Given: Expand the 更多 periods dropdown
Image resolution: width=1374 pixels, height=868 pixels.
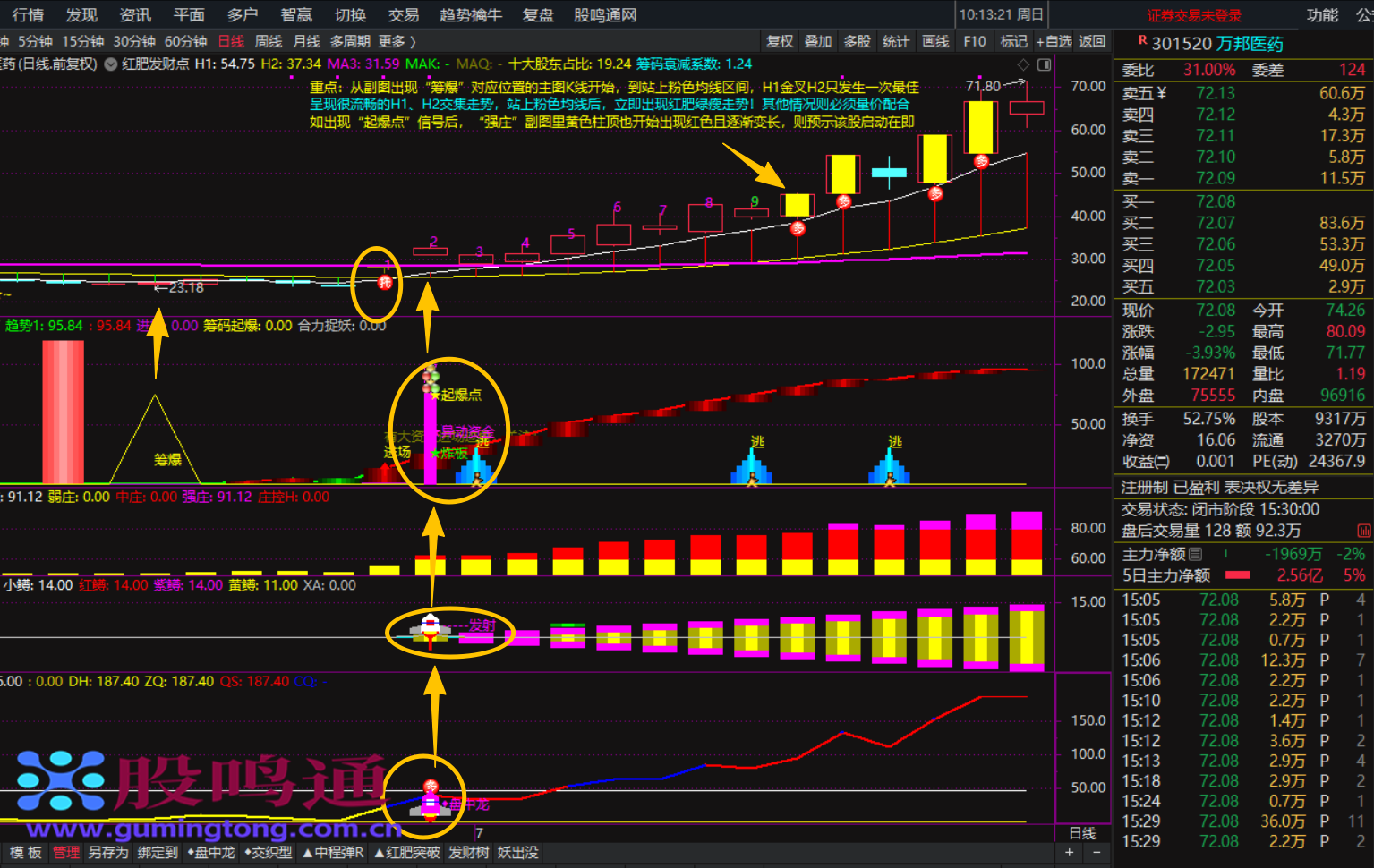Looking at the screenshot, I should pos(397,41).
